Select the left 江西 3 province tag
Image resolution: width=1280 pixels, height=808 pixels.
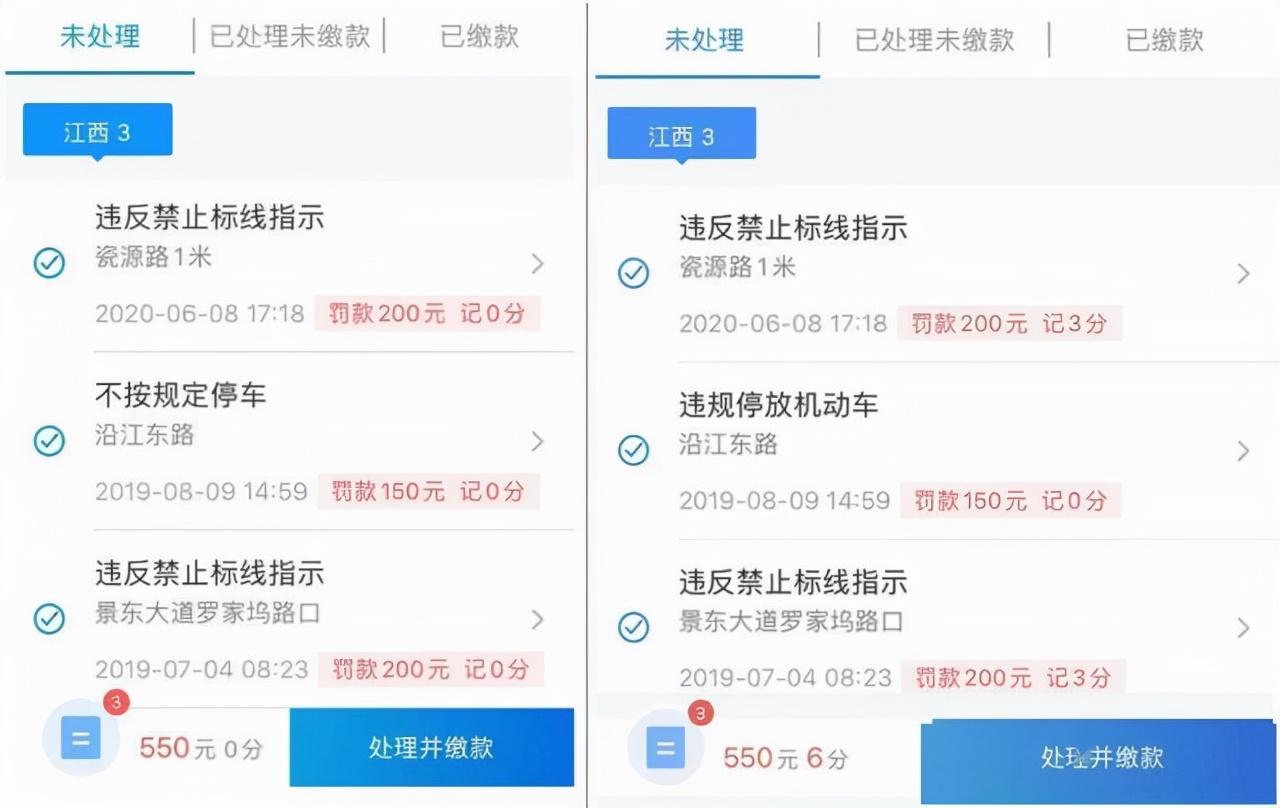97,132
